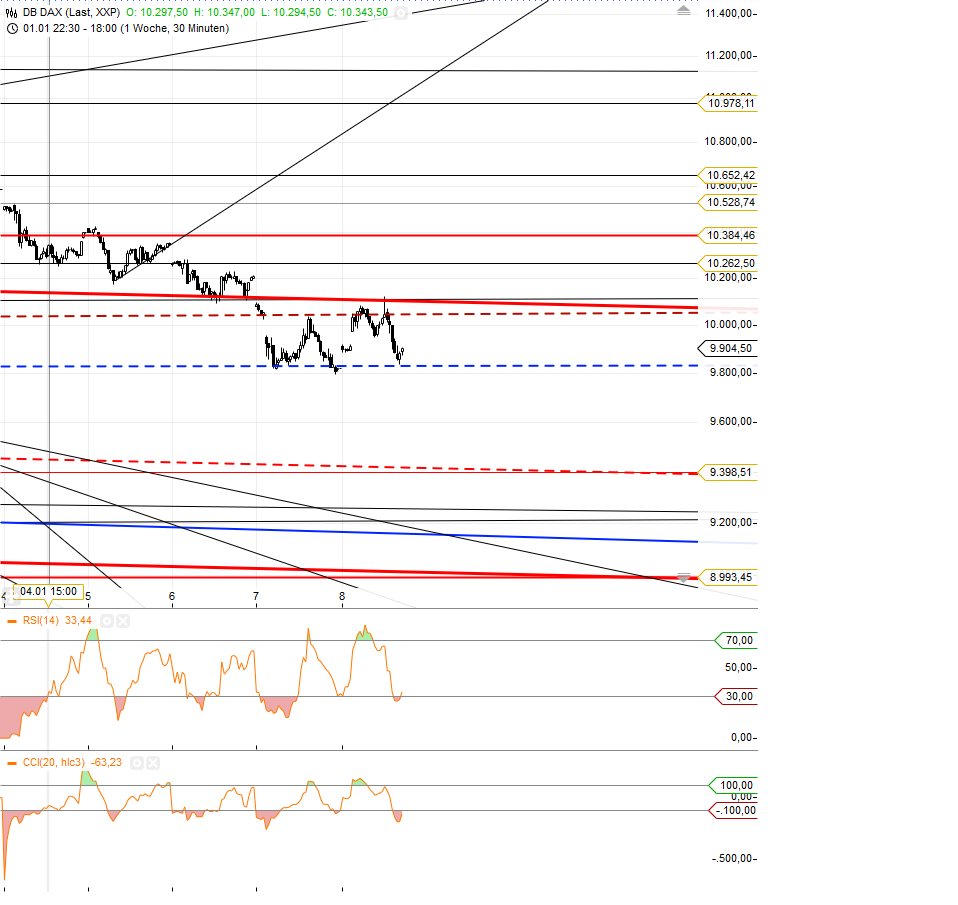Screen dimensions: 958x905
Task: Click the 04.01 15:00 date label
Action: point(47,591)
